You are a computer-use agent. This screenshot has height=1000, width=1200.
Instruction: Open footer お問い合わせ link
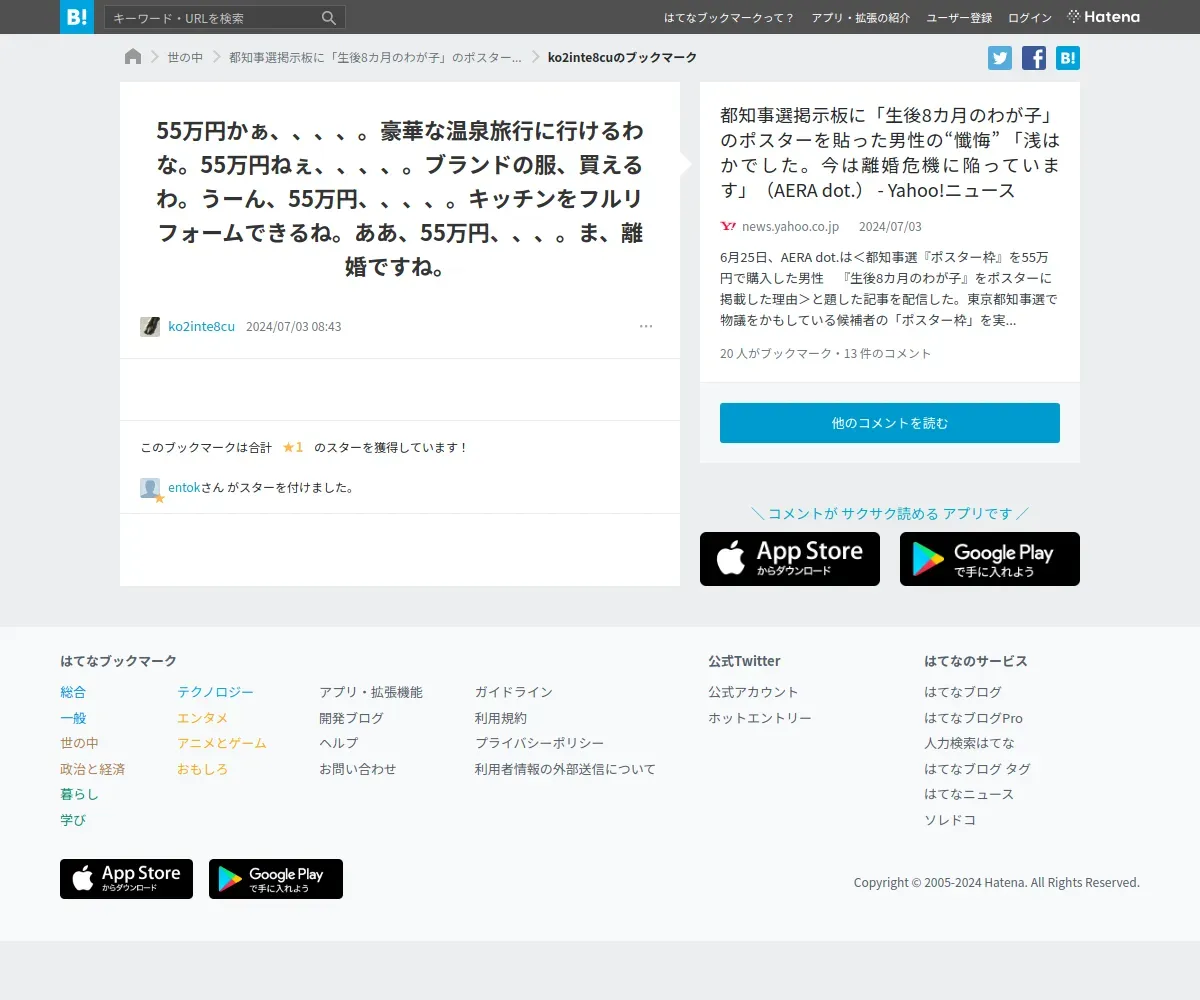click(x=357, y=769)
